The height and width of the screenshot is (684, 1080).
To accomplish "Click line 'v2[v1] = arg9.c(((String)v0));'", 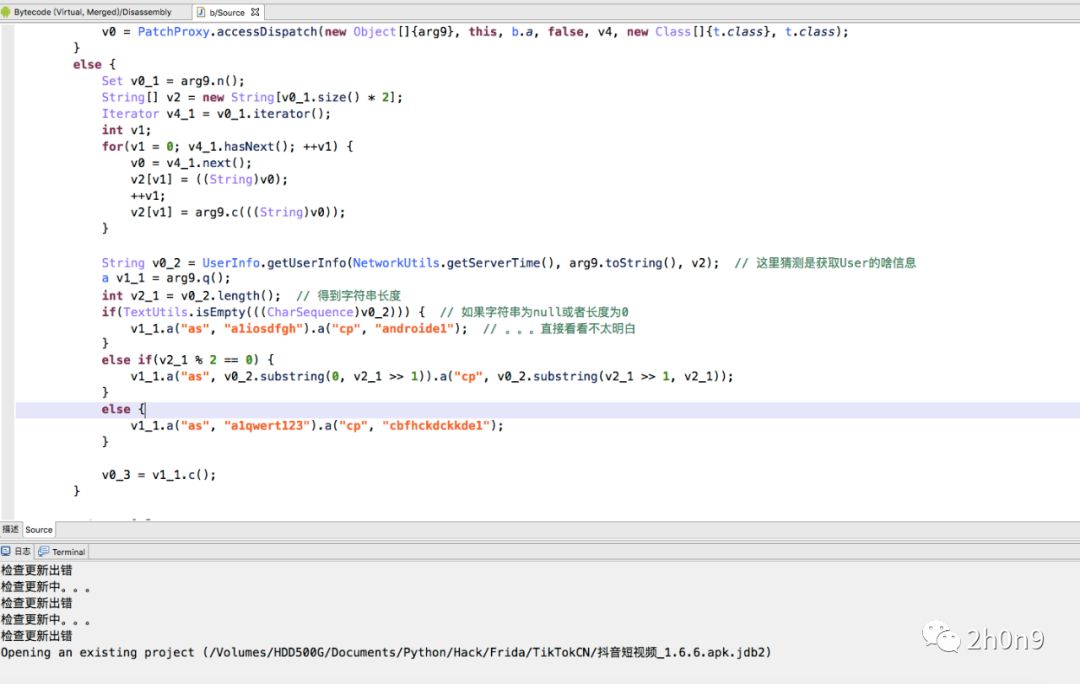I will pos(238,212).
